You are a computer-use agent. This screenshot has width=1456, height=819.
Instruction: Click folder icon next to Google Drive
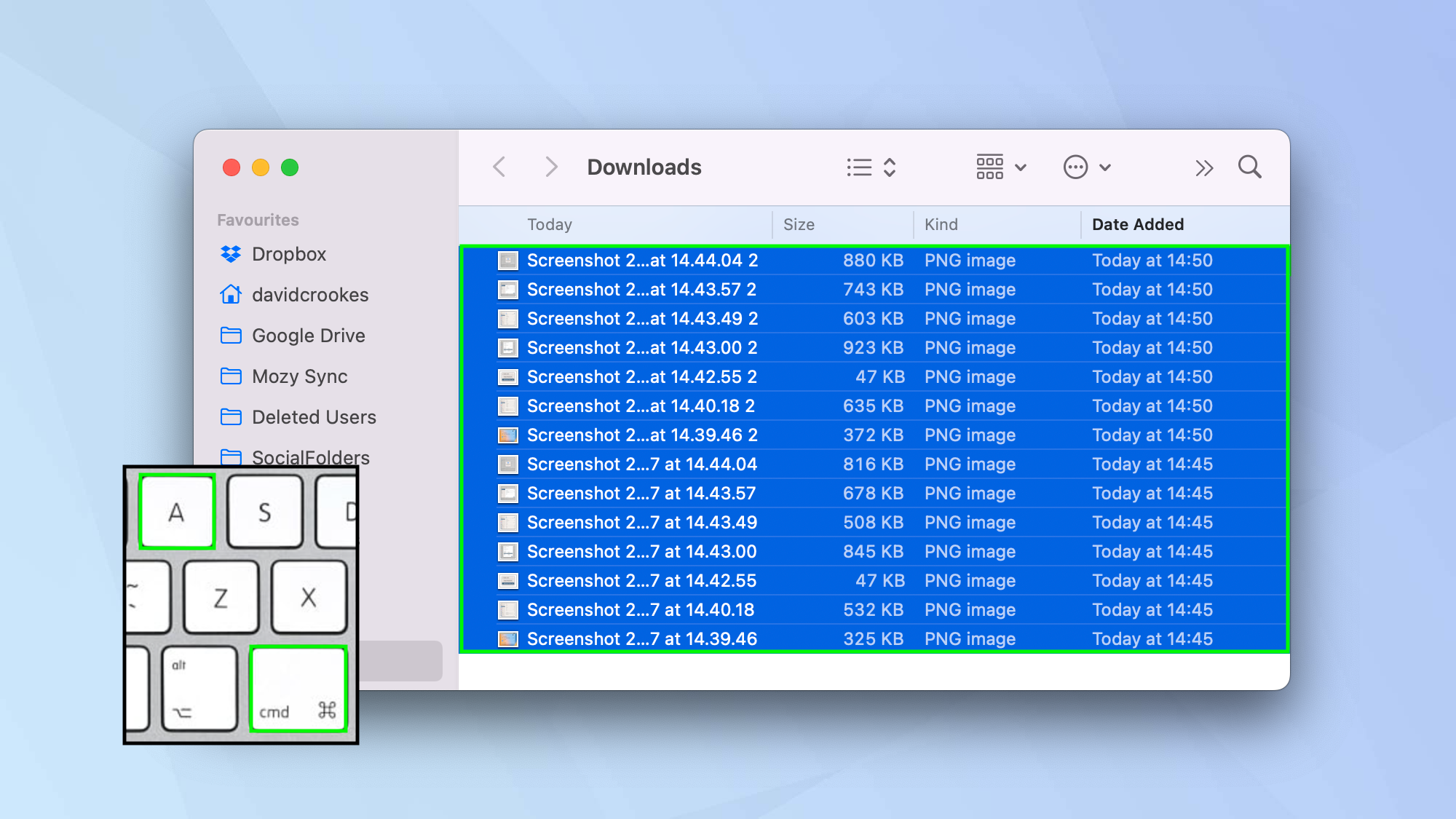pos(231,336)
